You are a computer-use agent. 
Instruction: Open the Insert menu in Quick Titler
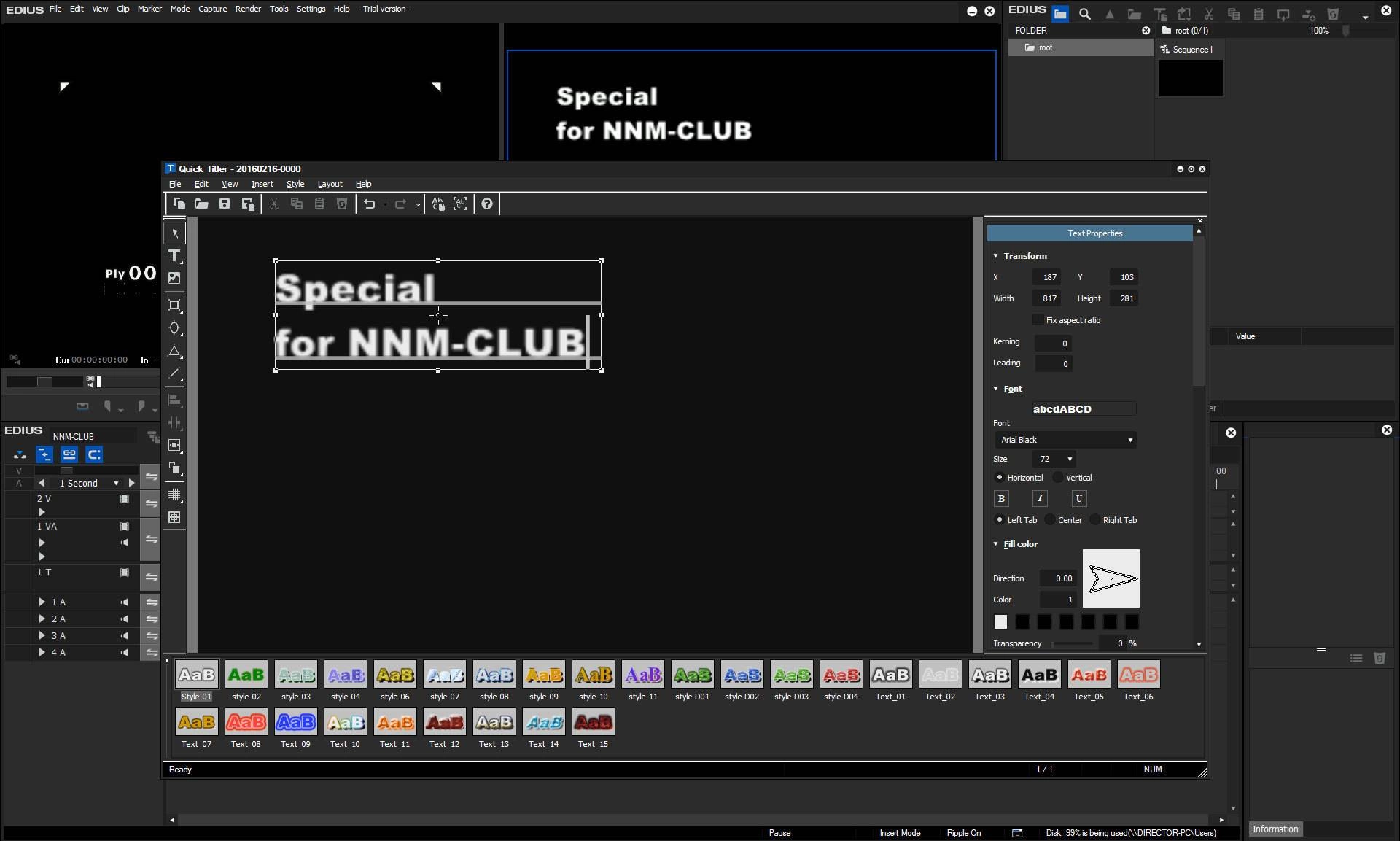point(262,184)
